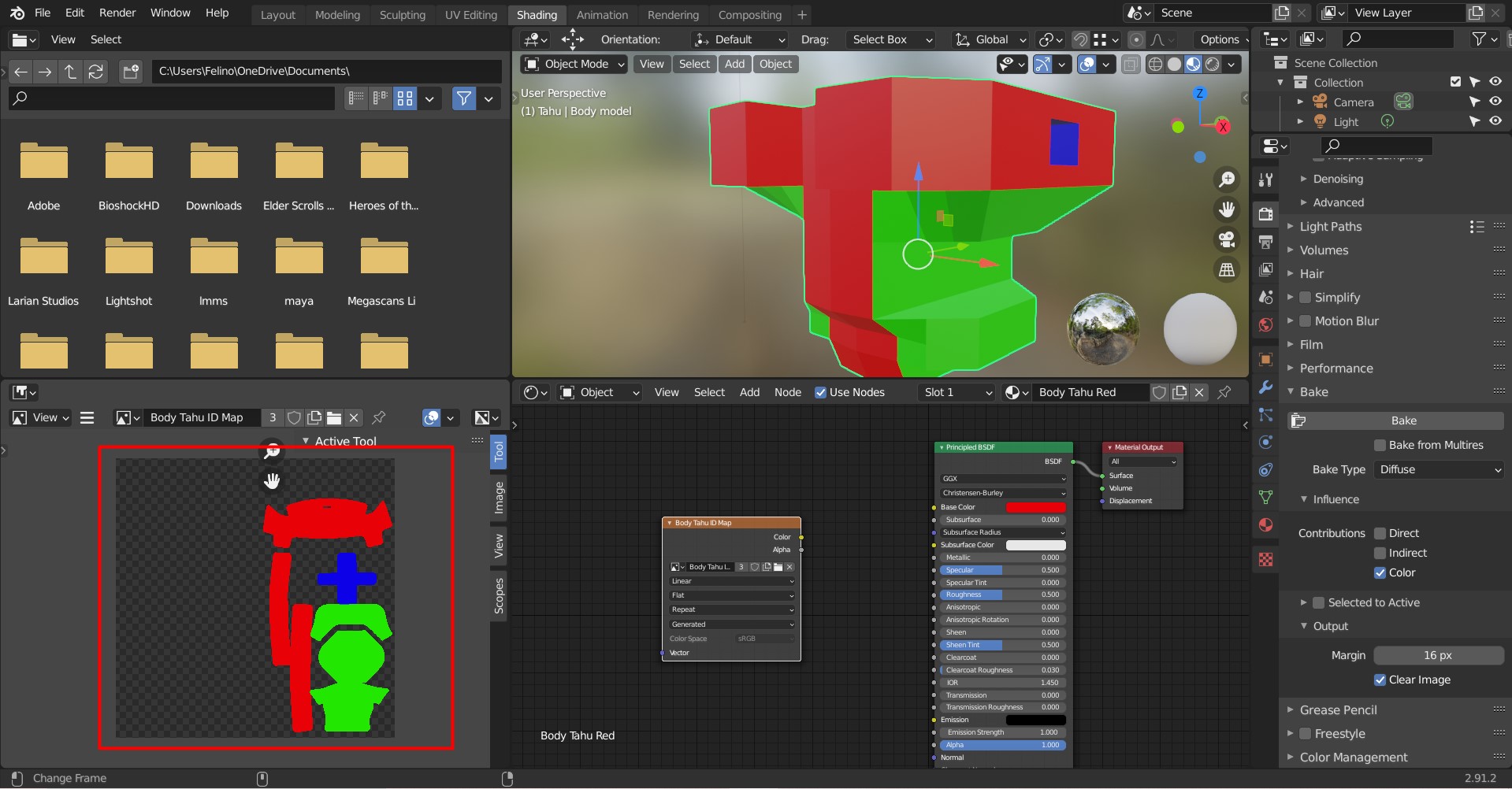Viewport: 1512px width, 789px height.
Task: Switch to the UV Editing workspace tab
Action: click(471, 14)
